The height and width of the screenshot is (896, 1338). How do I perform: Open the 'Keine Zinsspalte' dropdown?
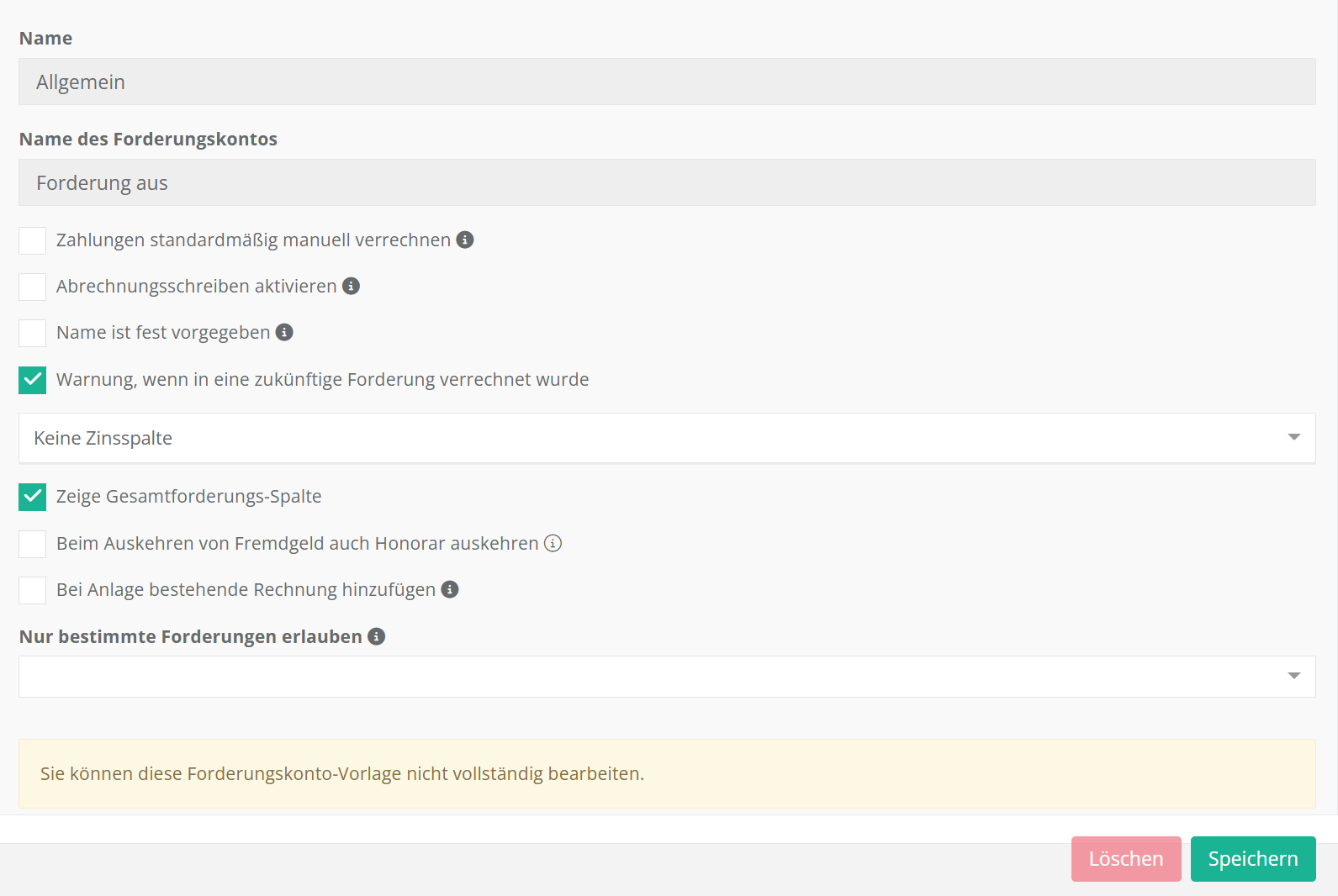(x=656, y=438)
